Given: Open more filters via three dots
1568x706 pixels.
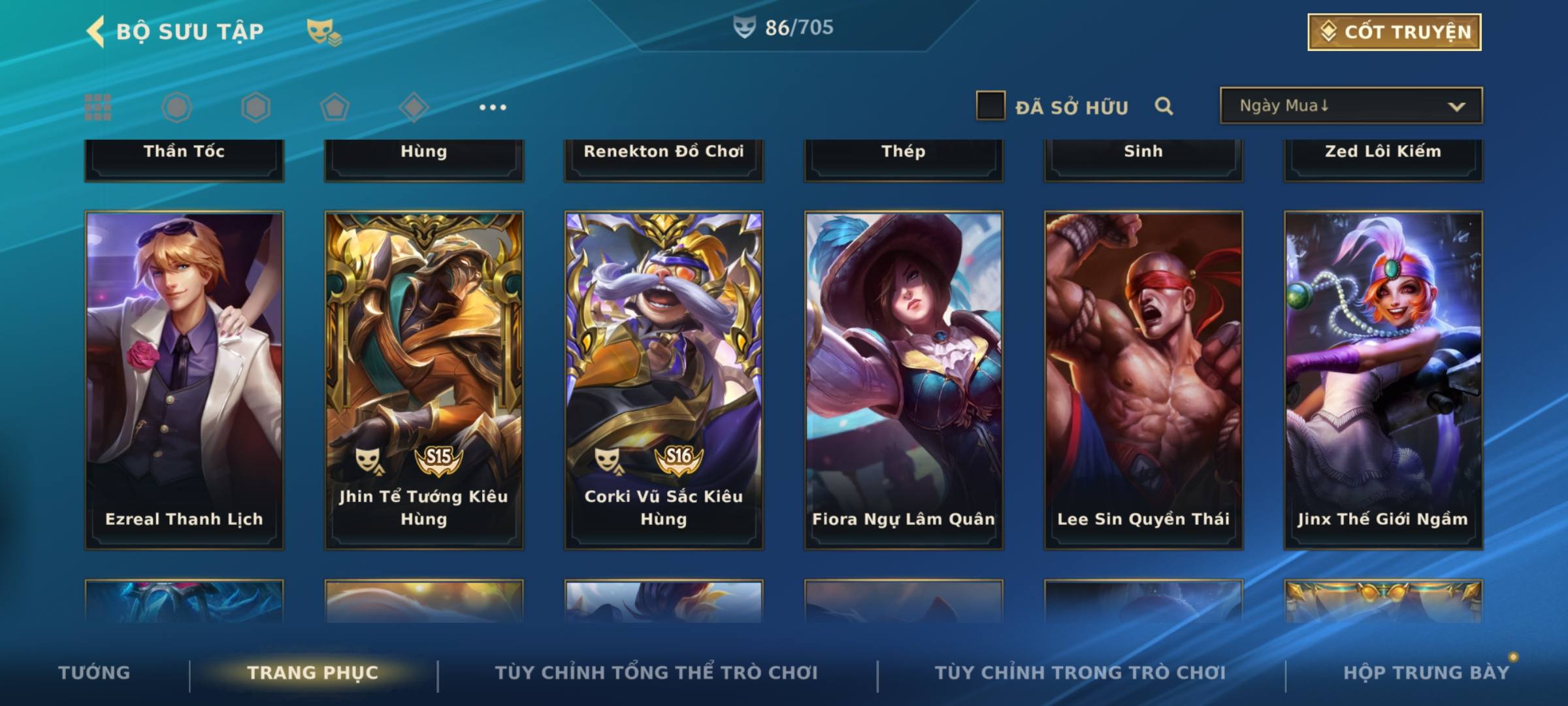Looking at the screenshot, I should (x=493, y=107).
